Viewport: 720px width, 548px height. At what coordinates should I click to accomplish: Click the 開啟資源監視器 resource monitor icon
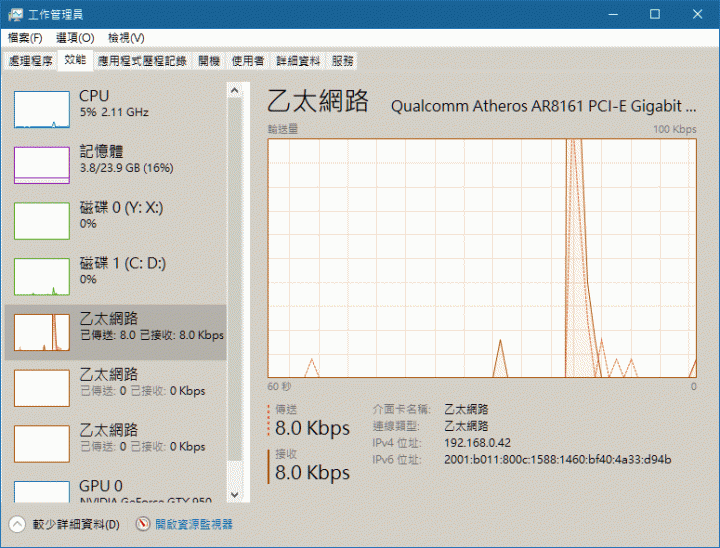pyautogui.click(x=144, y=524)
